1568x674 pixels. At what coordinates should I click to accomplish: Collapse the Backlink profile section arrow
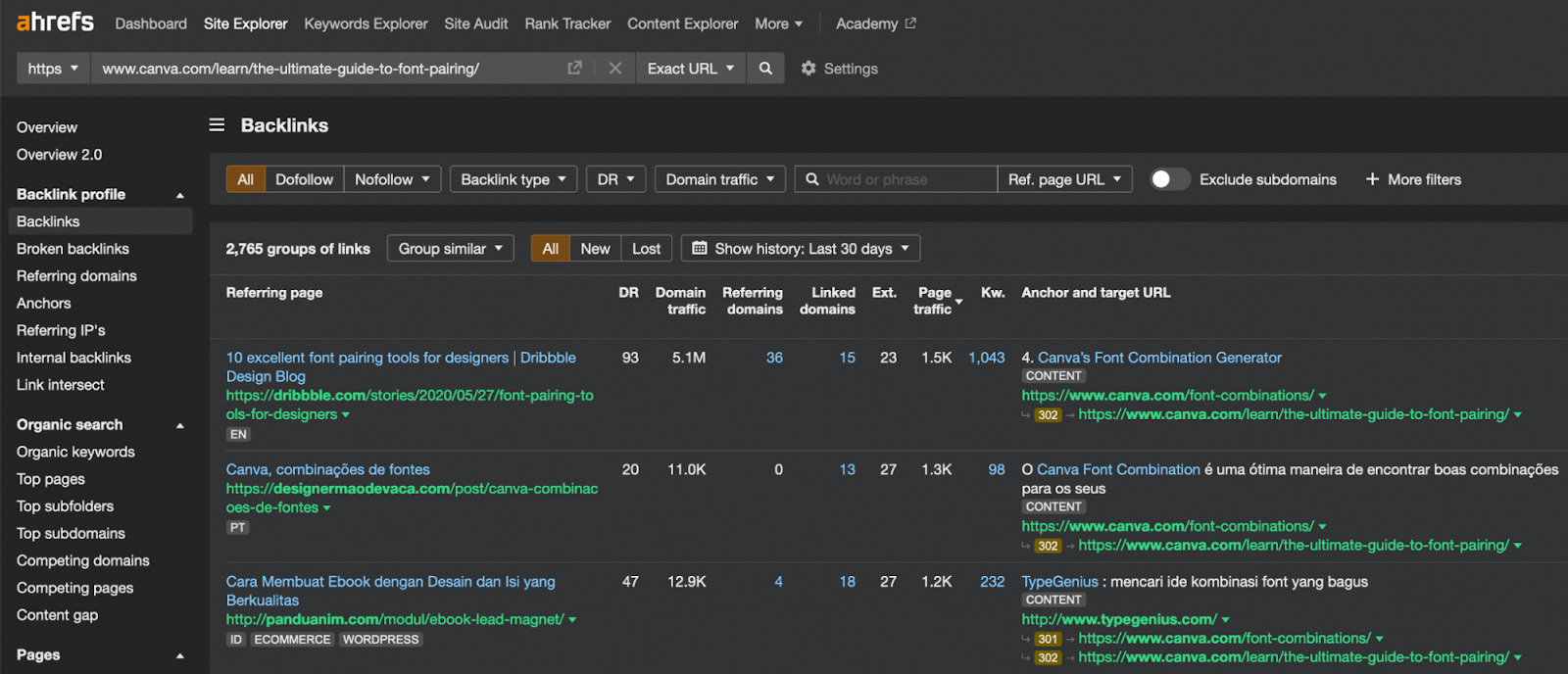click(180, 195)
